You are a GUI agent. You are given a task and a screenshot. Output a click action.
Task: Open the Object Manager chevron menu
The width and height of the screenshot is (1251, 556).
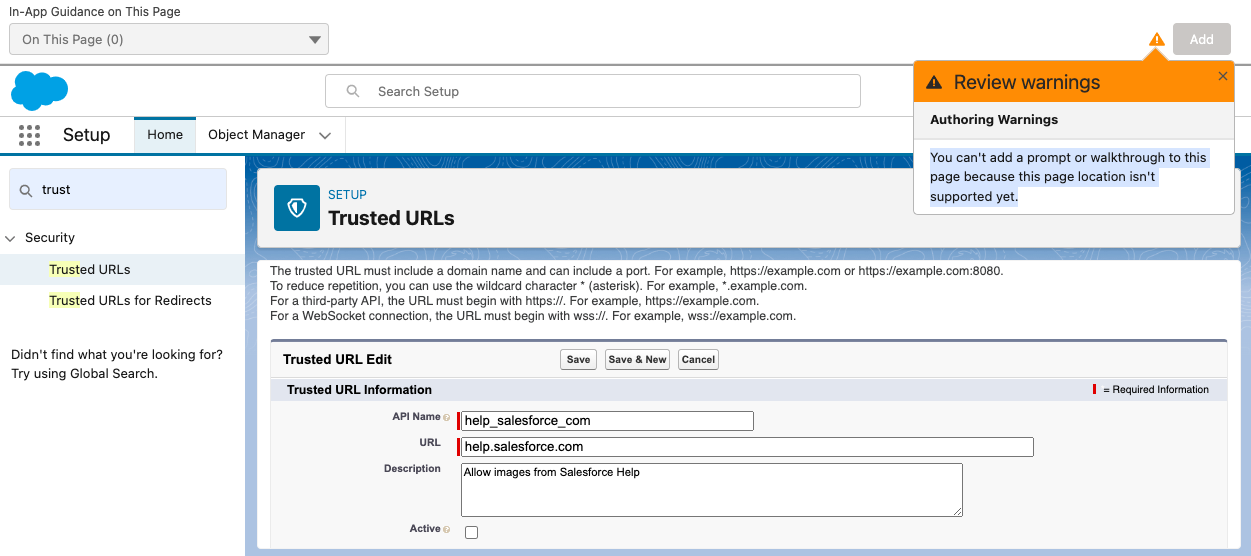coord(325,135)
